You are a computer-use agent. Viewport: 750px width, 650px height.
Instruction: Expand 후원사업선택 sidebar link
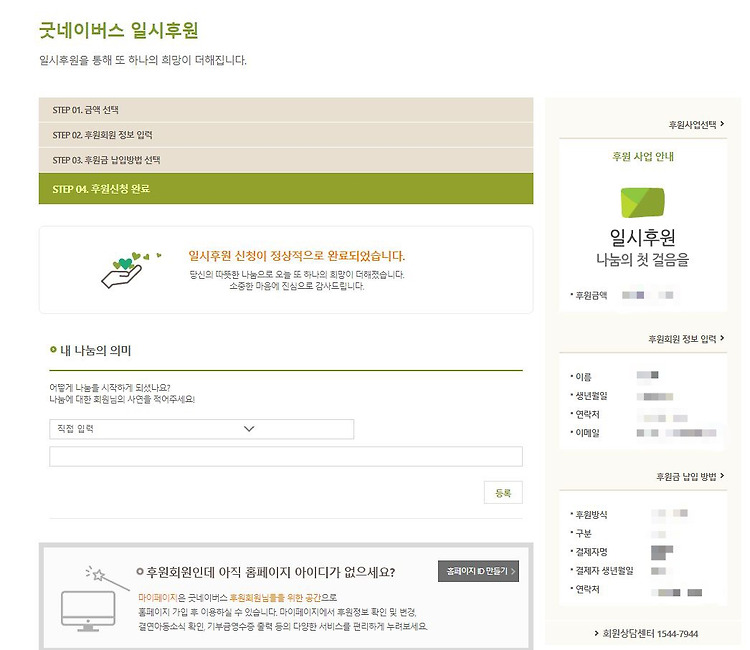click(x=696, y=124)
